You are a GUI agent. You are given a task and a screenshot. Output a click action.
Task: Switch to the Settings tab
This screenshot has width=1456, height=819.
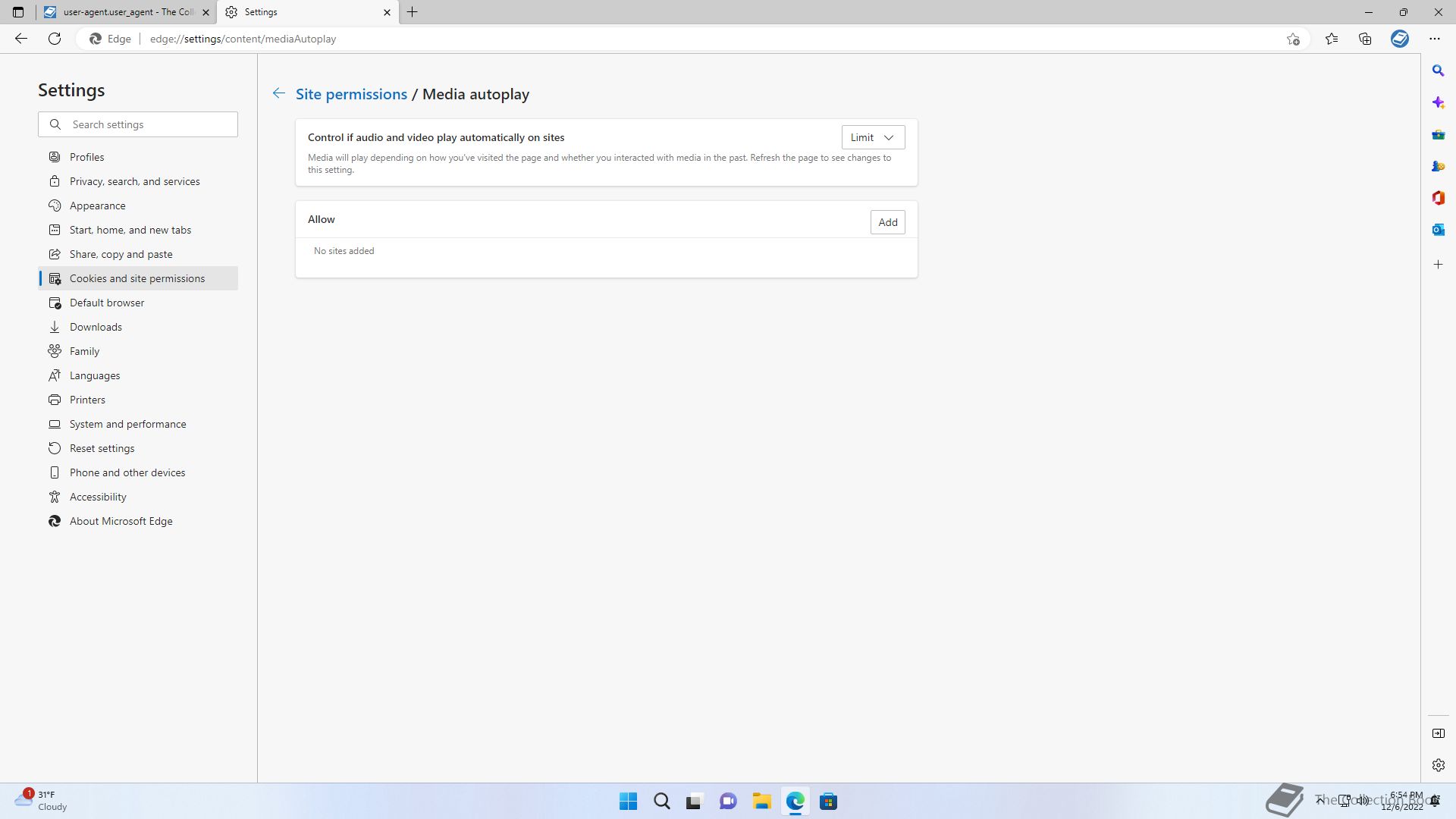coord(307,12)
